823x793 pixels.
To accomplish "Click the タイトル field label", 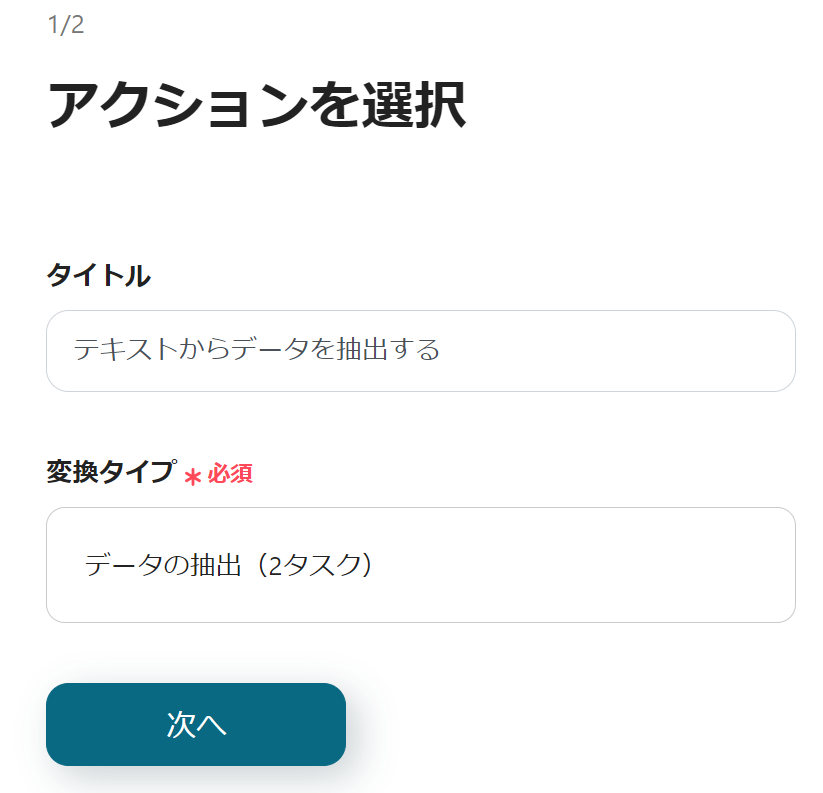I will pos(98,276).
